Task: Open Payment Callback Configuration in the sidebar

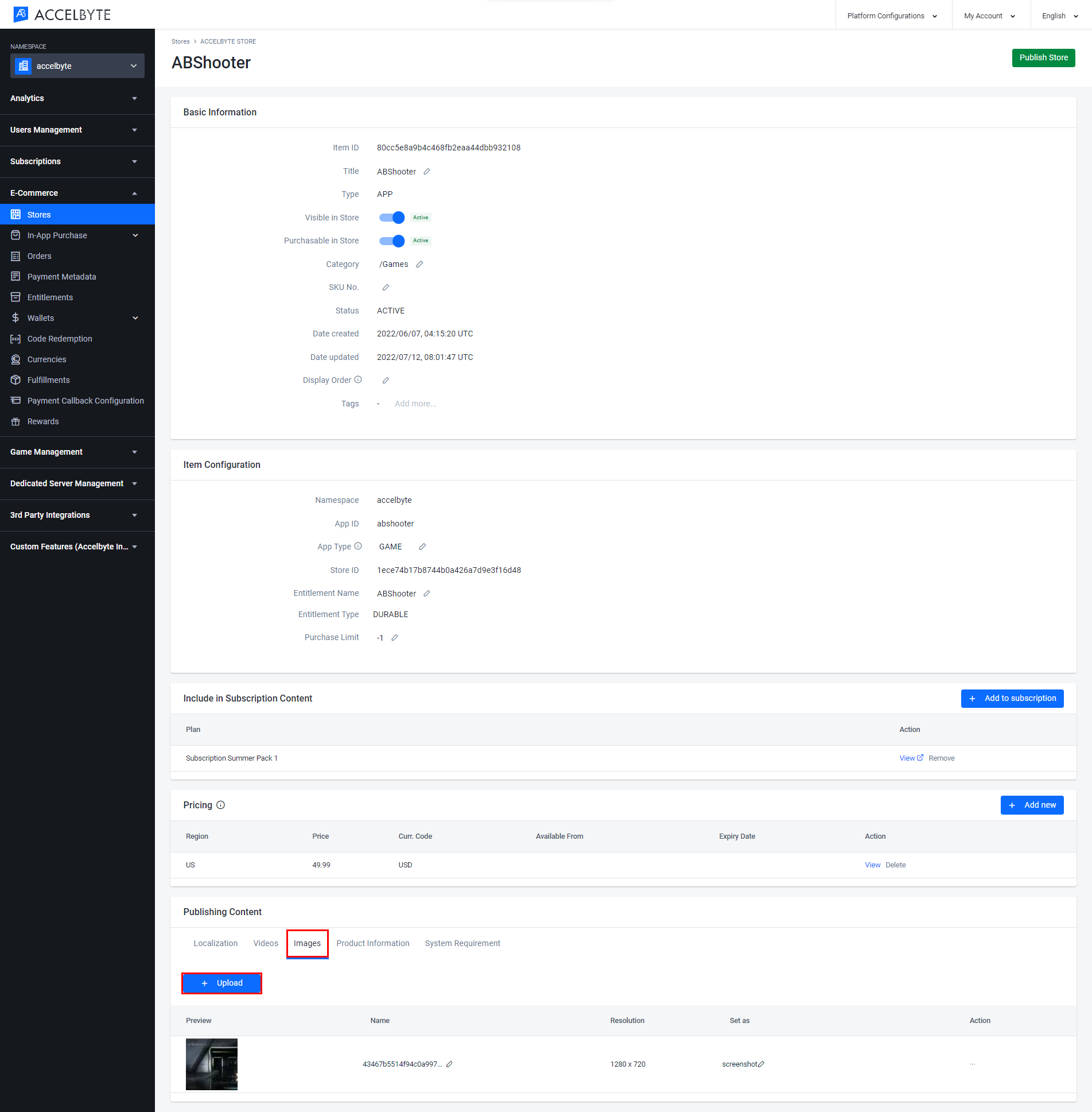Action: 77,400
